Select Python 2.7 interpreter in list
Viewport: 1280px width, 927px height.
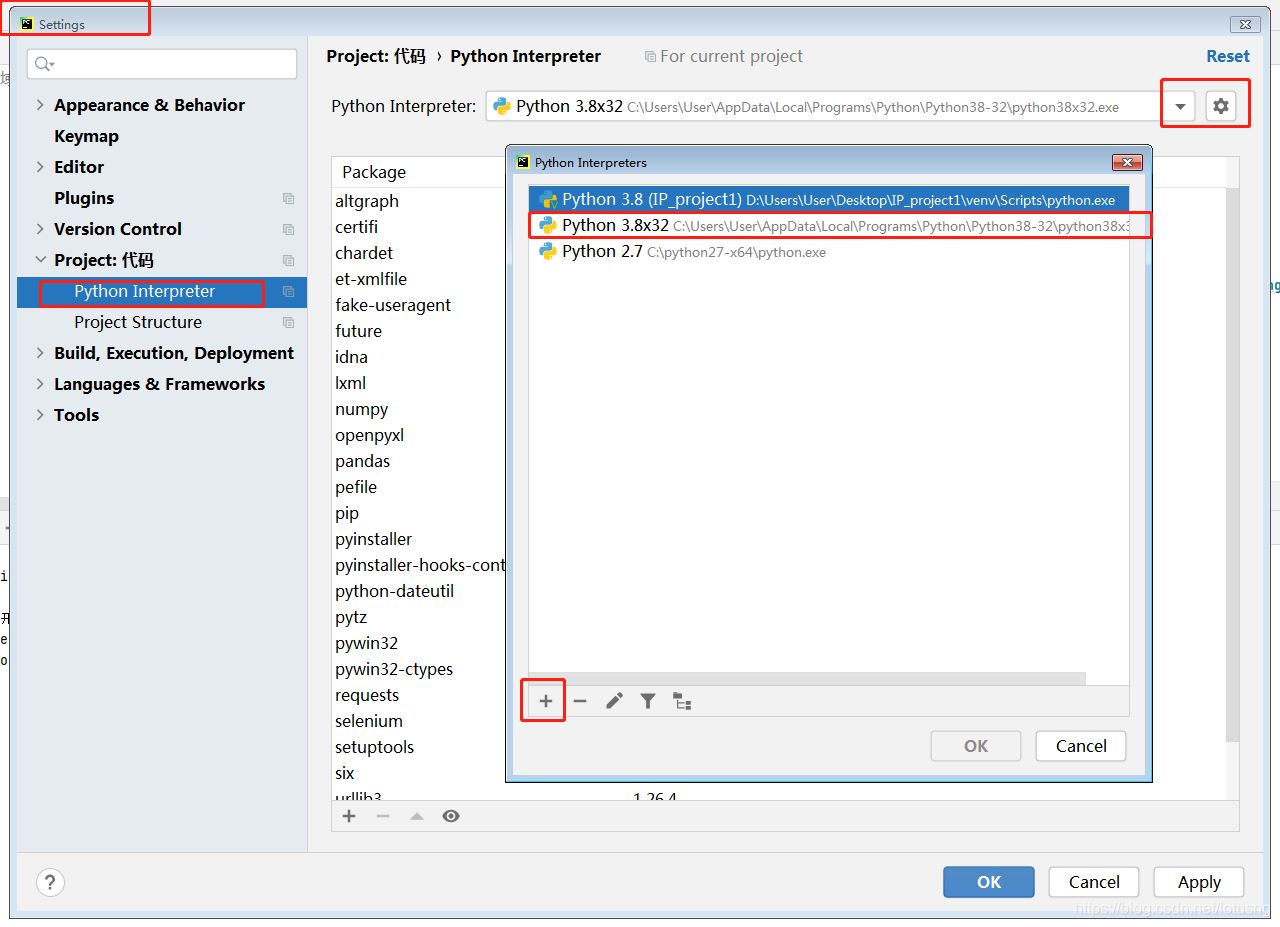(x=602, y=252)
